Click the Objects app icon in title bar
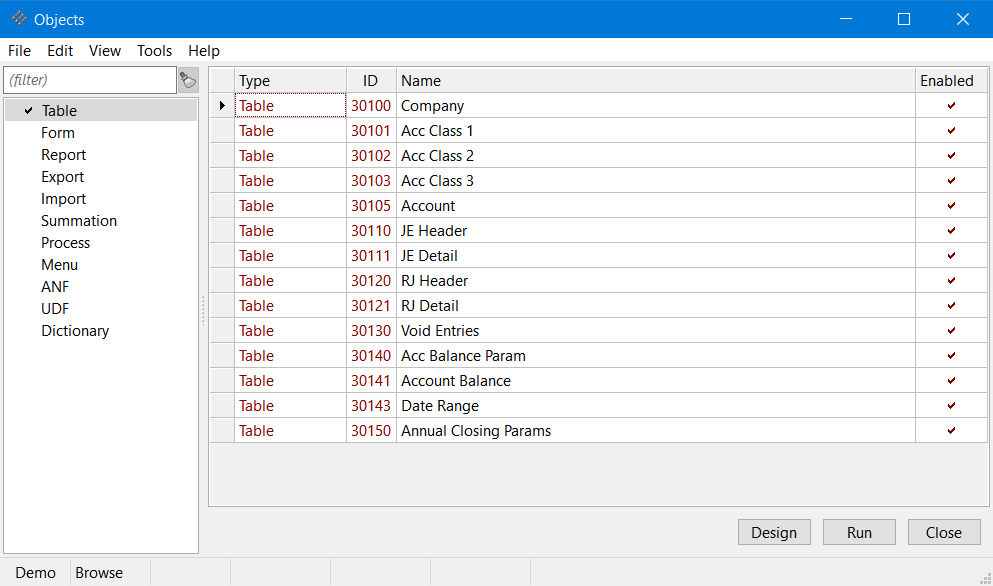993x586 pixels. [19, 19]
